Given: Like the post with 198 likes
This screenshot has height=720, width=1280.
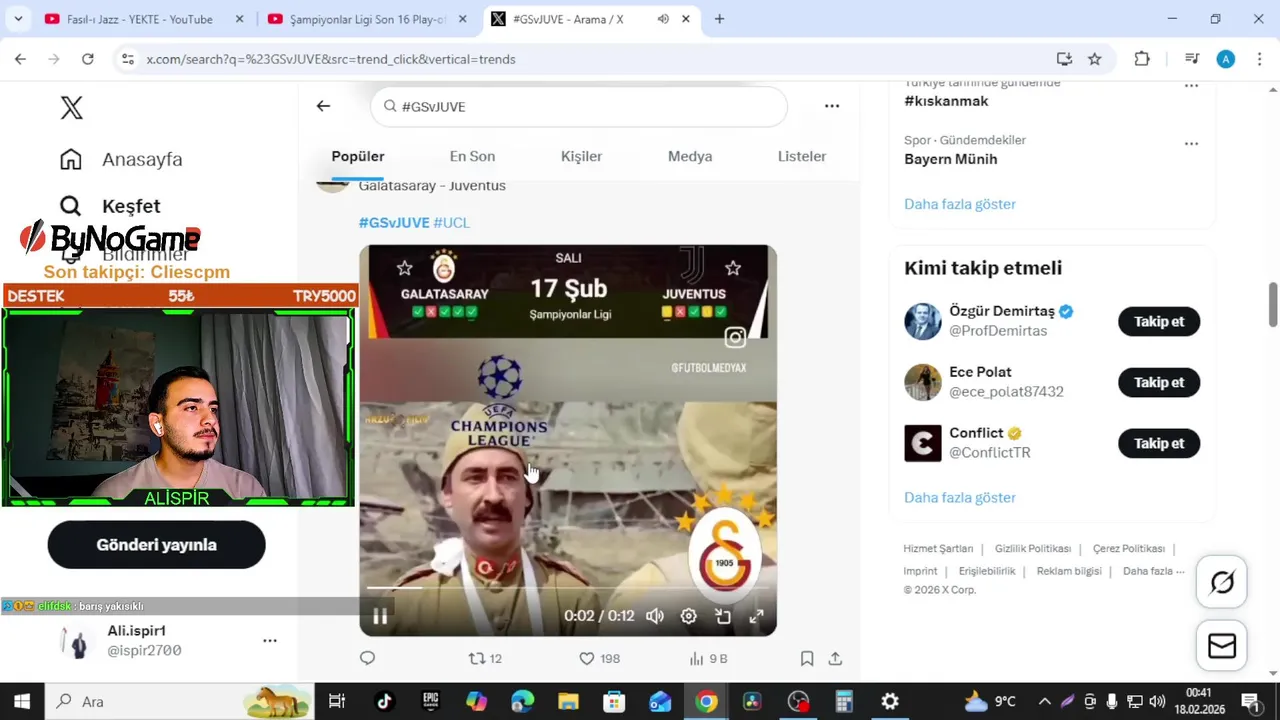Looking at the screenshot, I should (x=600, y=658).
